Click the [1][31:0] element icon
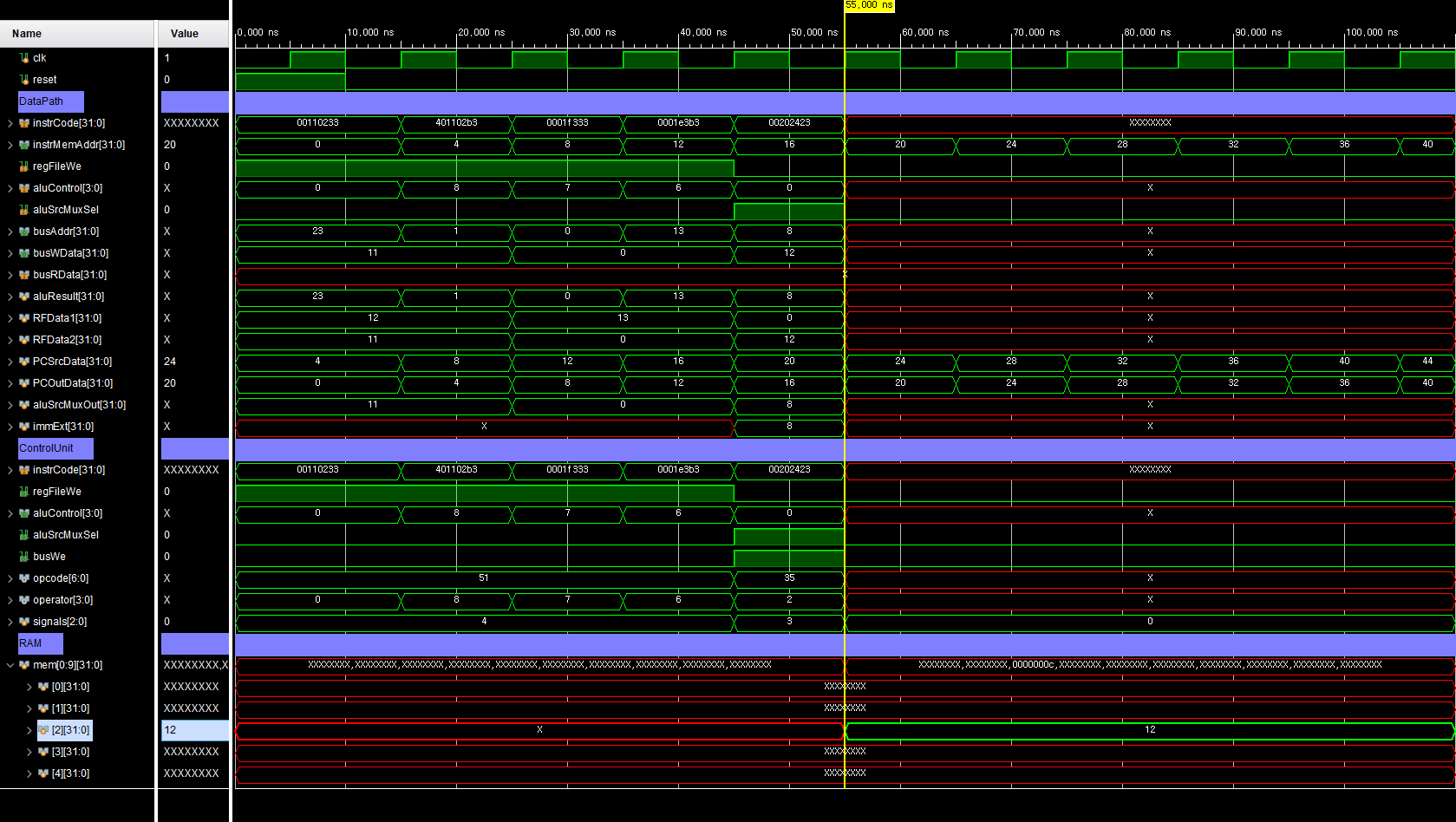Screen dimensions: 1456x822 coord(43,708)
